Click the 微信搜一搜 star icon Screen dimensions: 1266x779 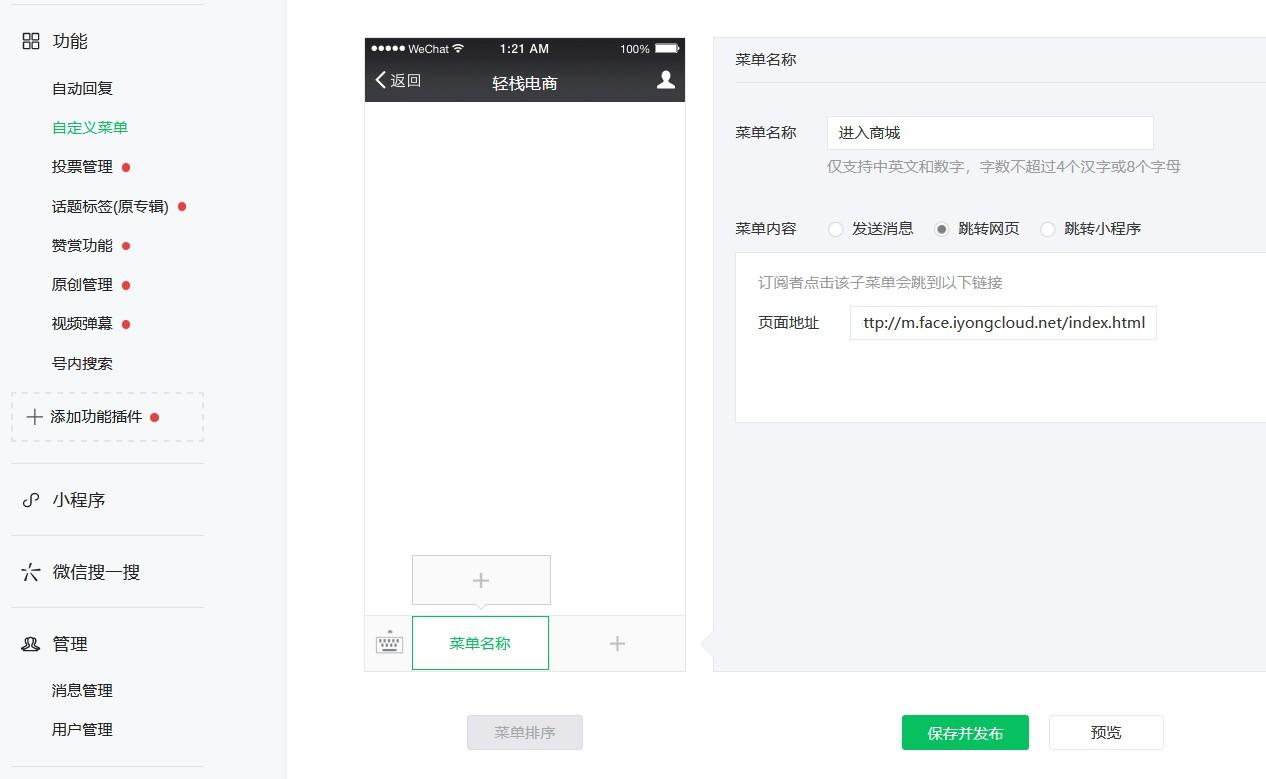coord(31,572)
